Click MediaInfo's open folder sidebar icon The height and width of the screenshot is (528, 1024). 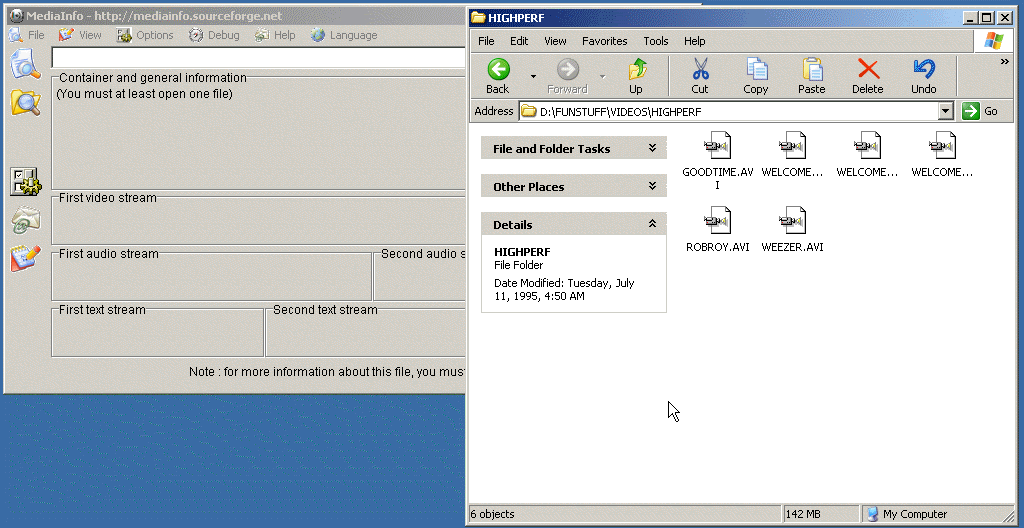(25, 103)
